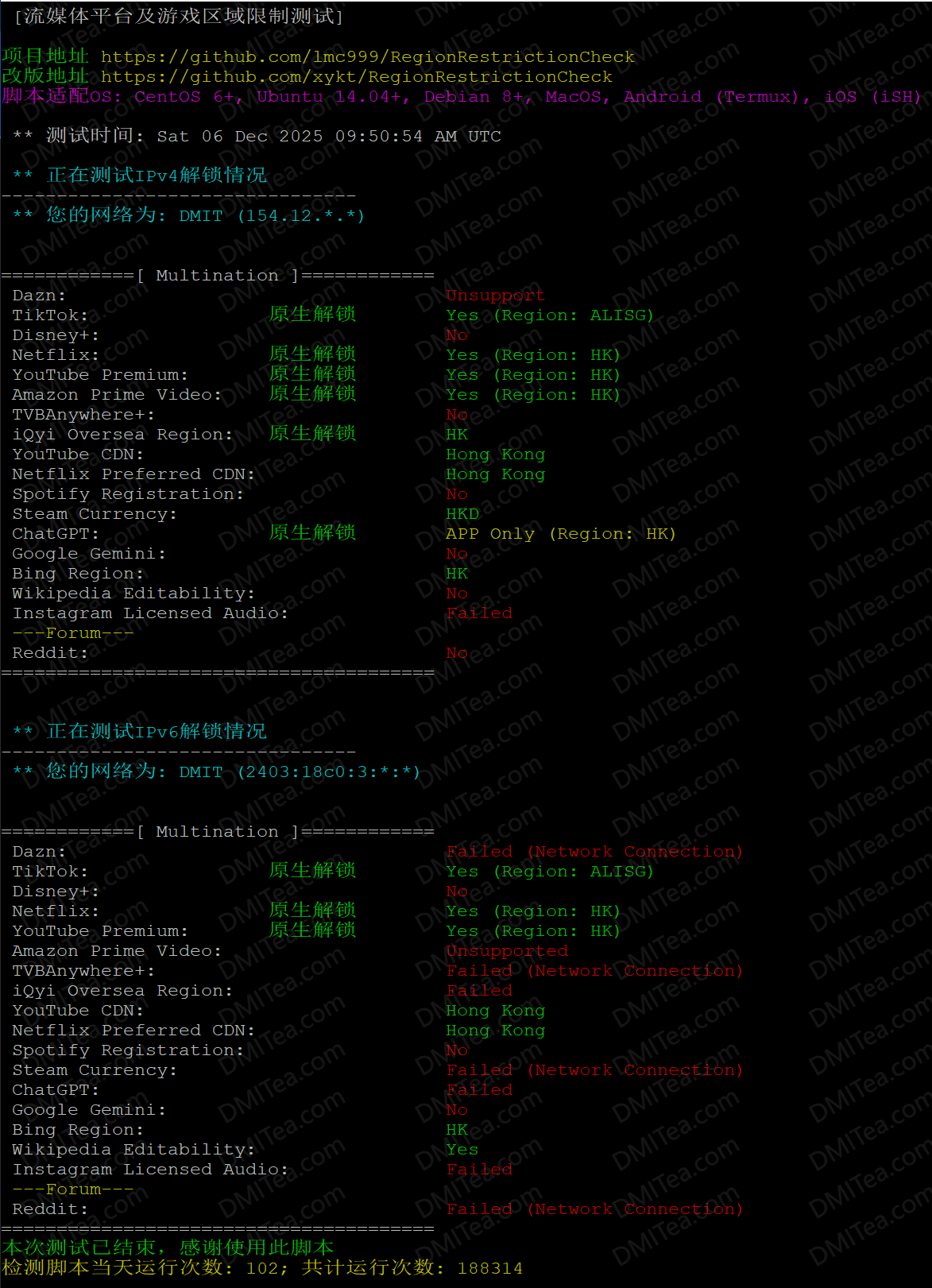Select 'Failed' for IPv6 Instagram Licensed Audio
This screenshot has height=1288, width=932.
pyautogui.click(x=479, y=1169)
